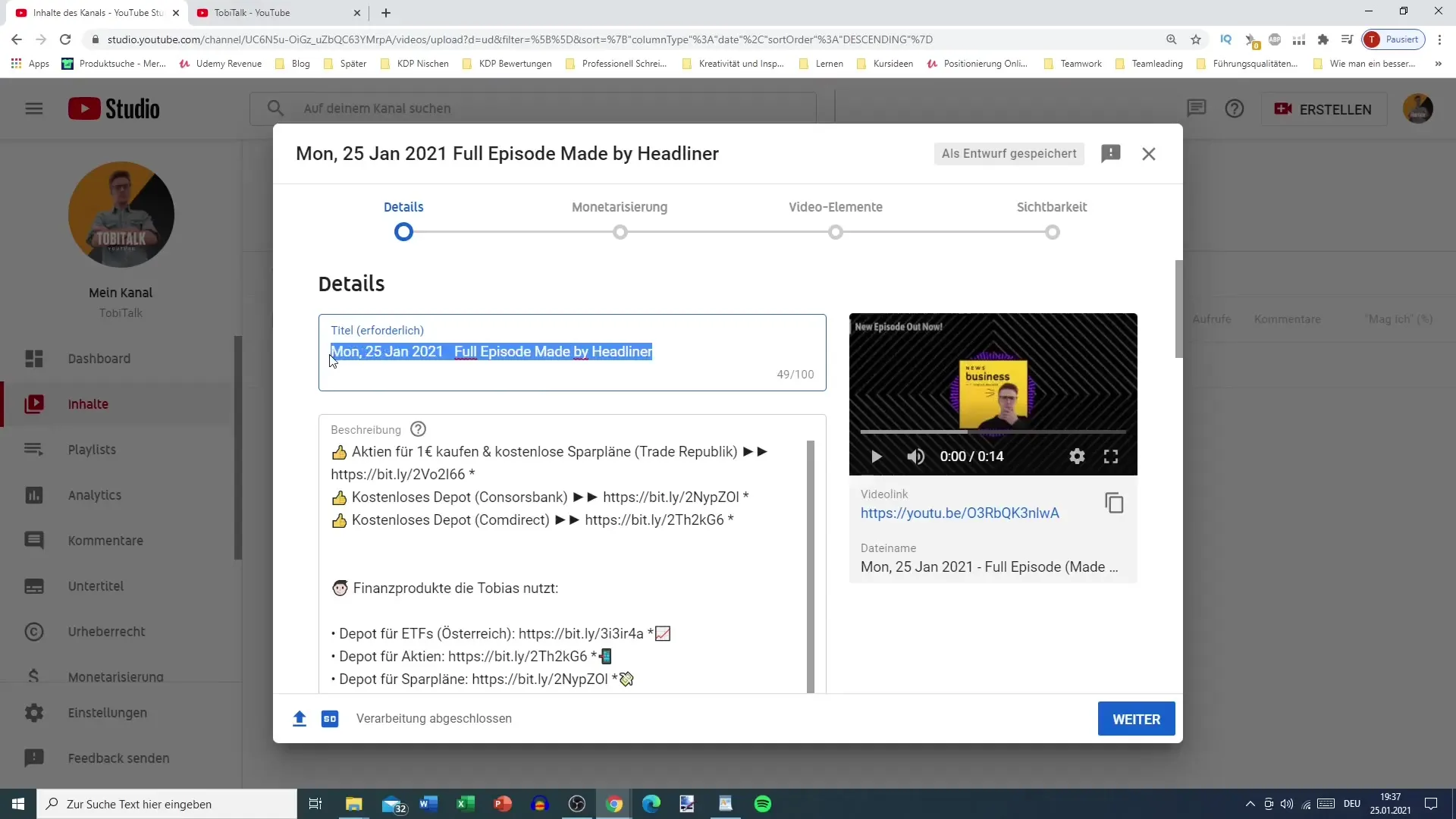Click the TobiTalk channel avatar
This screenshot has width=1456, height=819.
click(121, 215)
